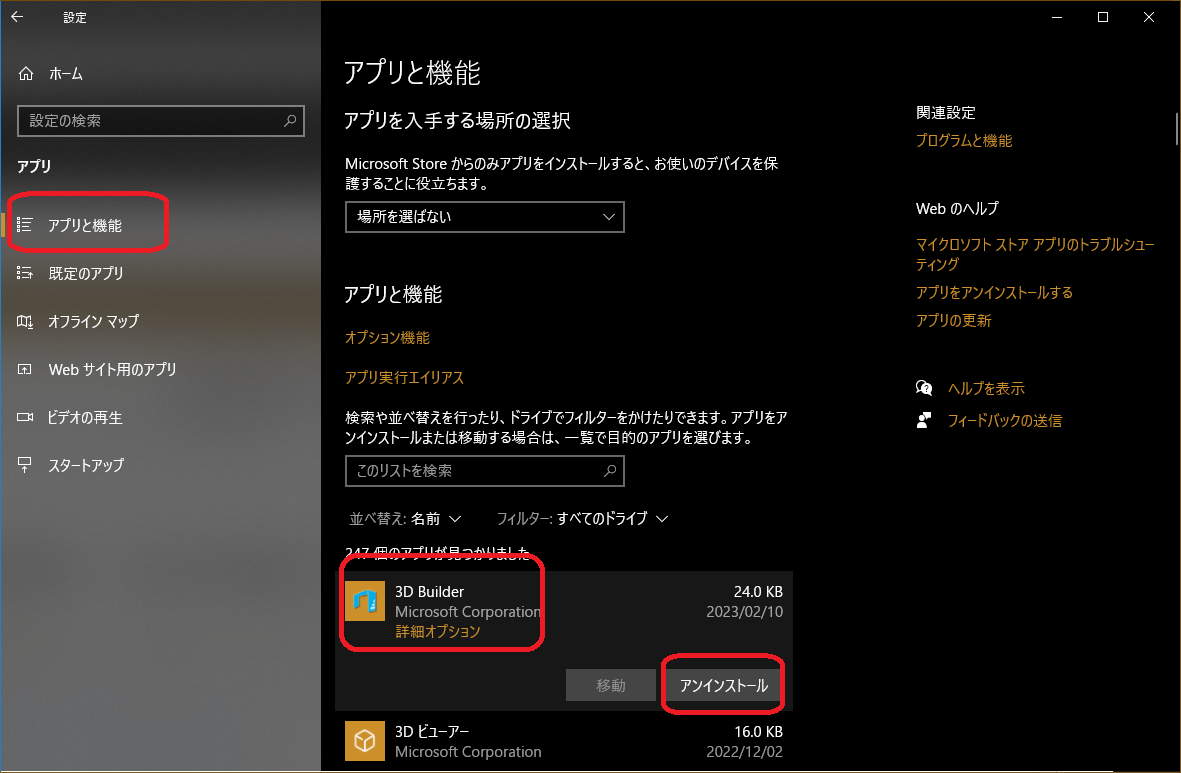Select the 3D ビューアー list entry
Screen dimensions: 1181x773
coord(563,741)
